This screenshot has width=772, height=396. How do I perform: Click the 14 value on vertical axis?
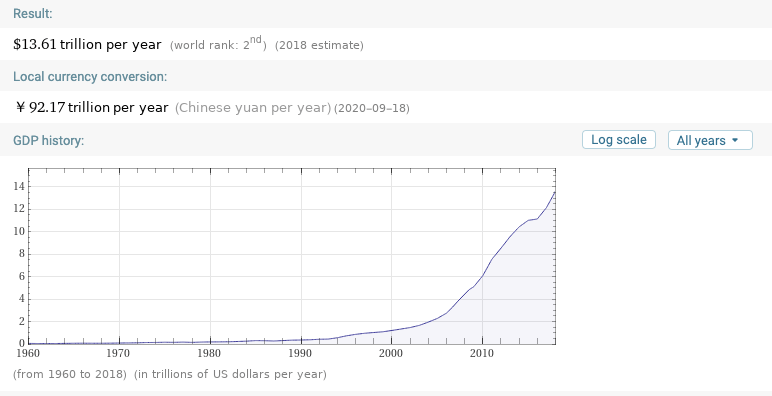click(x=19, y=186)
